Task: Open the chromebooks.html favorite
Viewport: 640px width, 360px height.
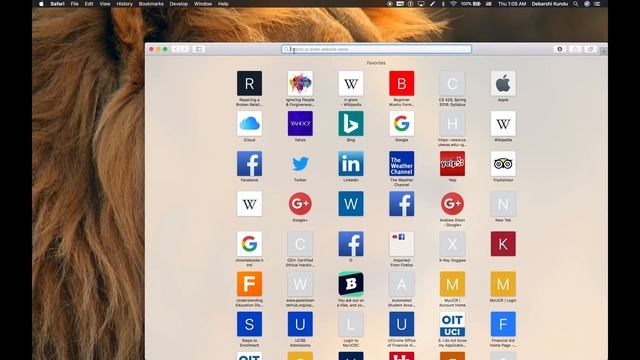Action: tap(249, 244)
